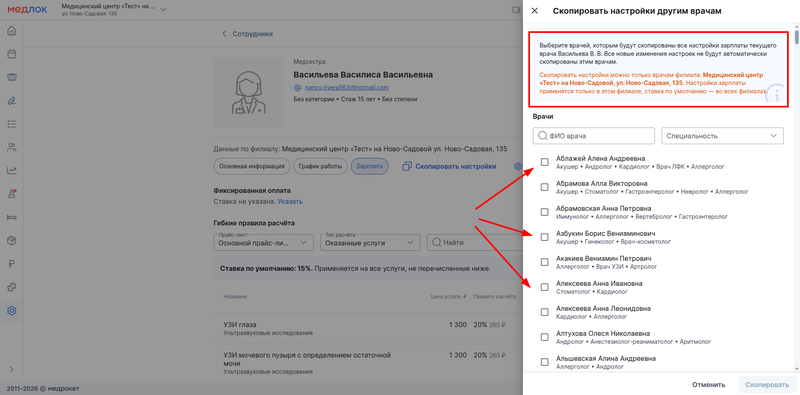Click the Название column header
Image resolution: width=800 pixels, height=395 pixels.
click(235, 297)
